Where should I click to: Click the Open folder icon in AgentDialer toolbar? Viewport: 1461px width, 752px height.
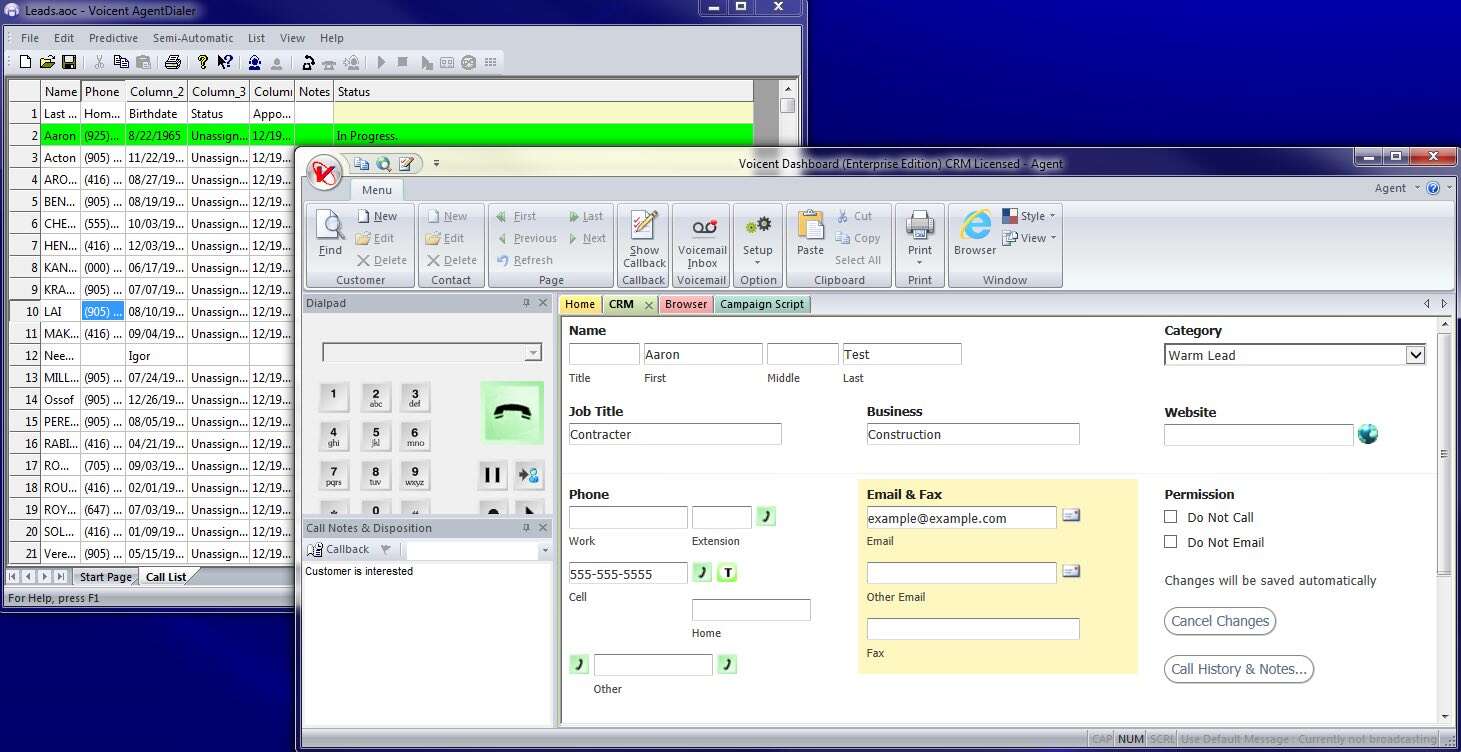point(47,62)
